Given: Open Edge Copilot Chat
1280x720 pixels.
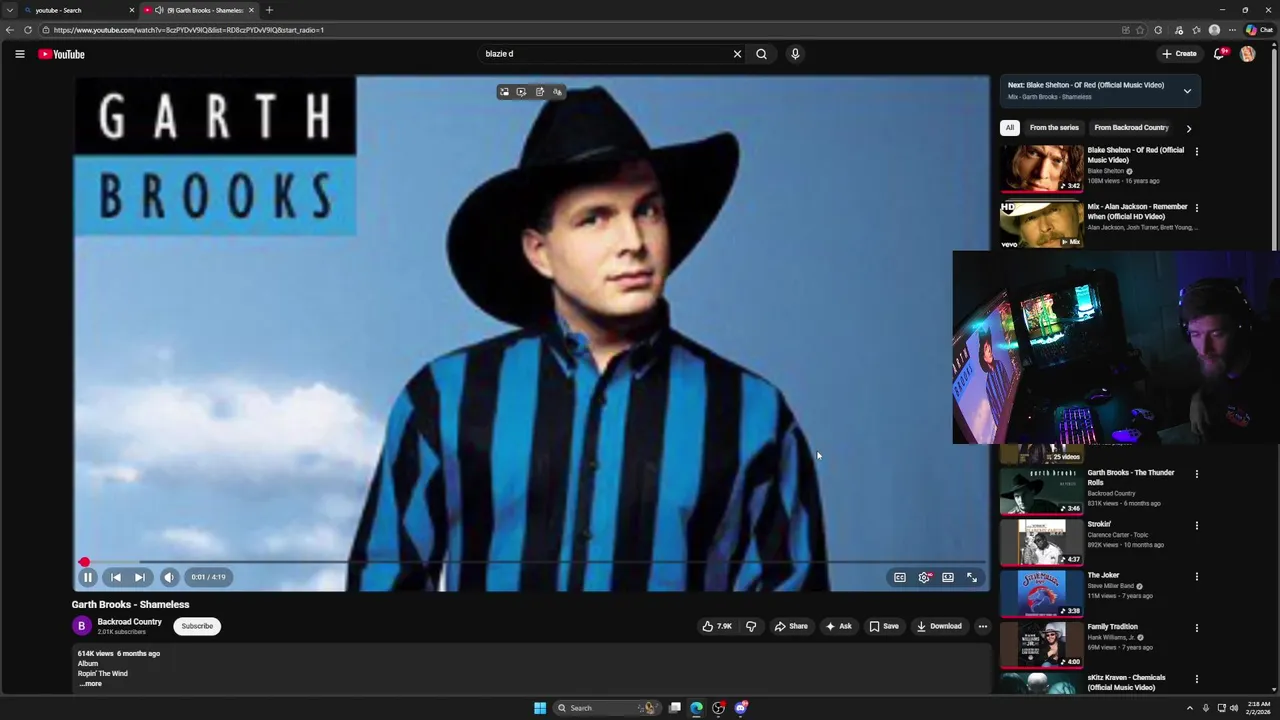Looking at the screenshot, I should coord(1259,30).
